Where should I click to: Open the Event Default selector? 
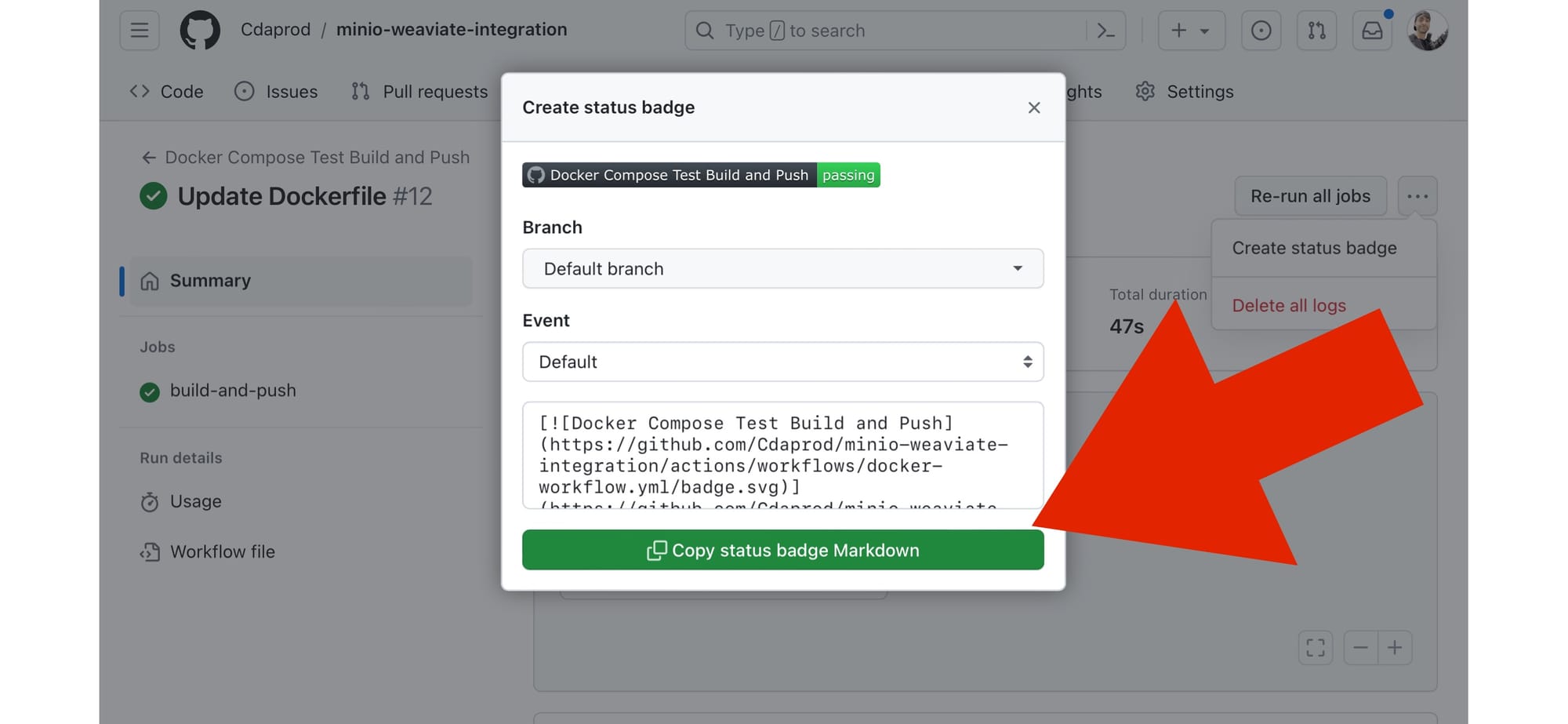pyautogui.click(x=782, y=362)
